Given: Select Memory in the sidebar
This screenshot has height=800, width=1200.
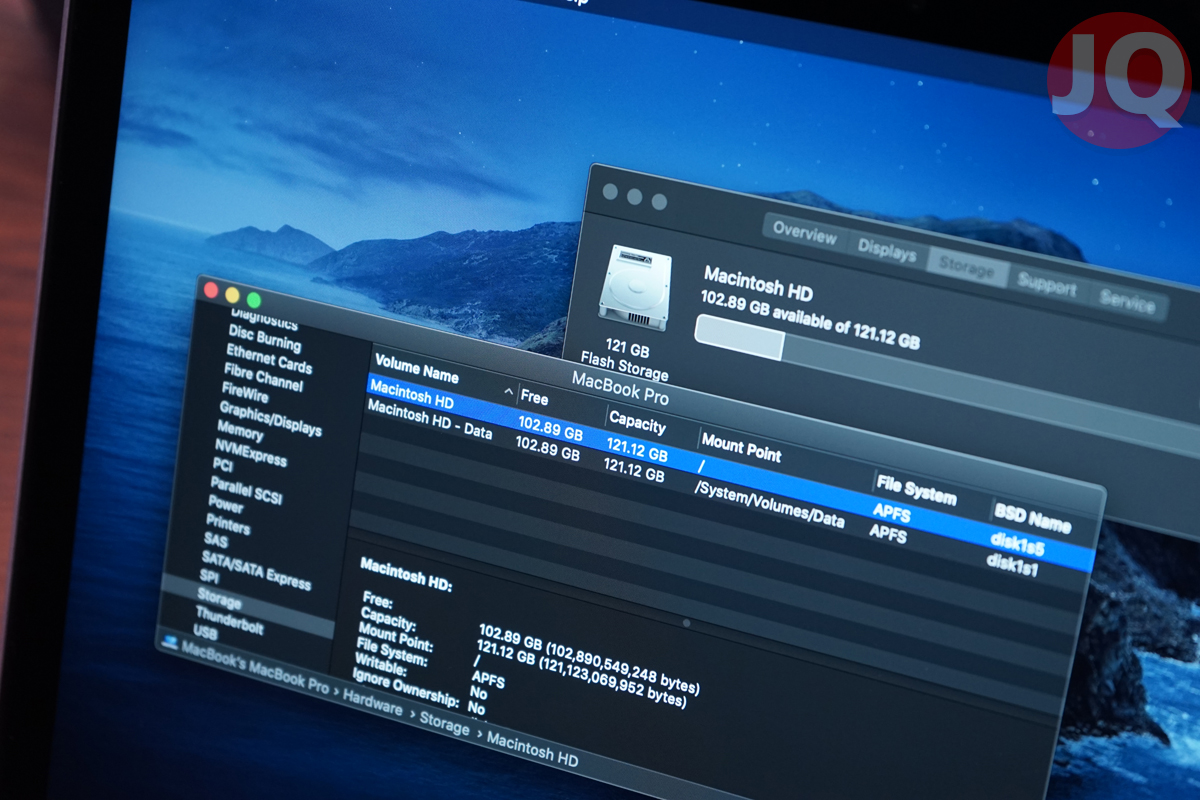Looking at the screenshot, I should pyautogui.click(x=240, y=431).
